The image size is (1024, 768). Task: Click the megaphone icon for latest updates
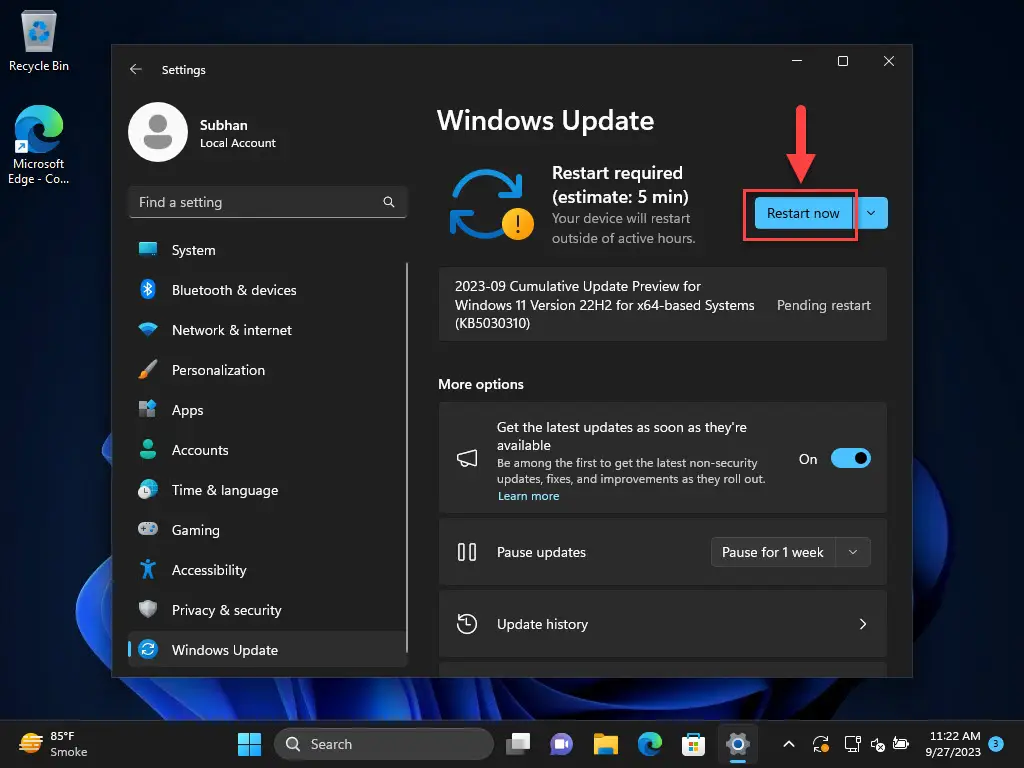pyautogui.click(x=467, y=458)
